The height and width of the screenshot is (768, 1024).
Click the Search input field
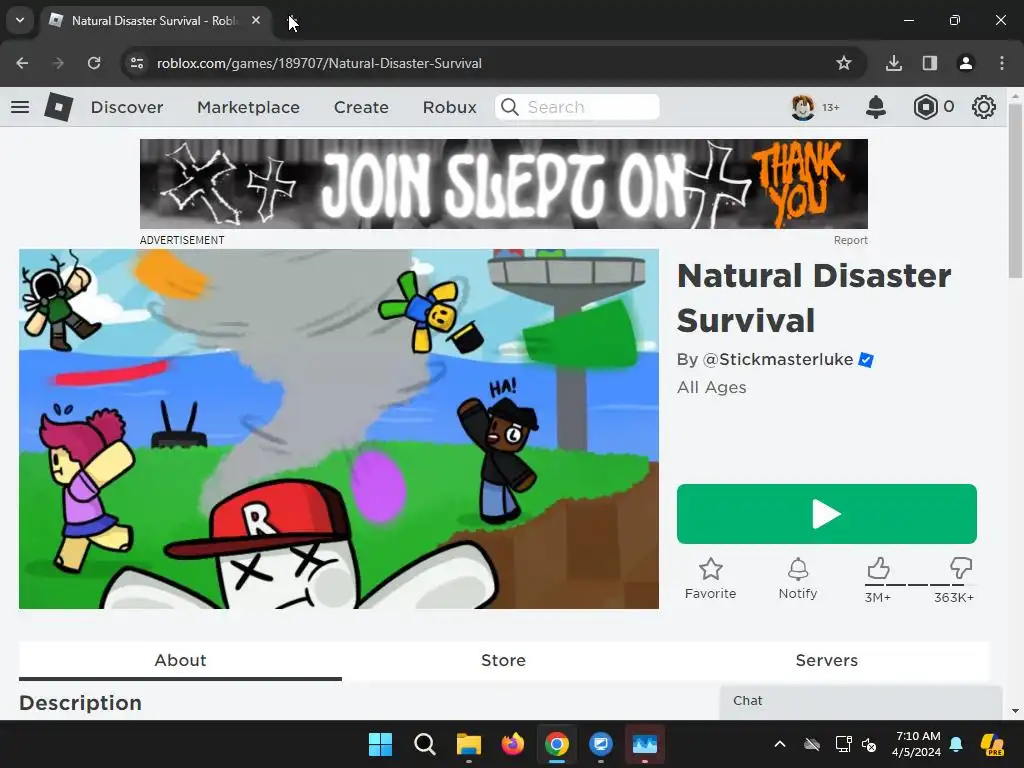pyautogui.click(x=577, y=107)
